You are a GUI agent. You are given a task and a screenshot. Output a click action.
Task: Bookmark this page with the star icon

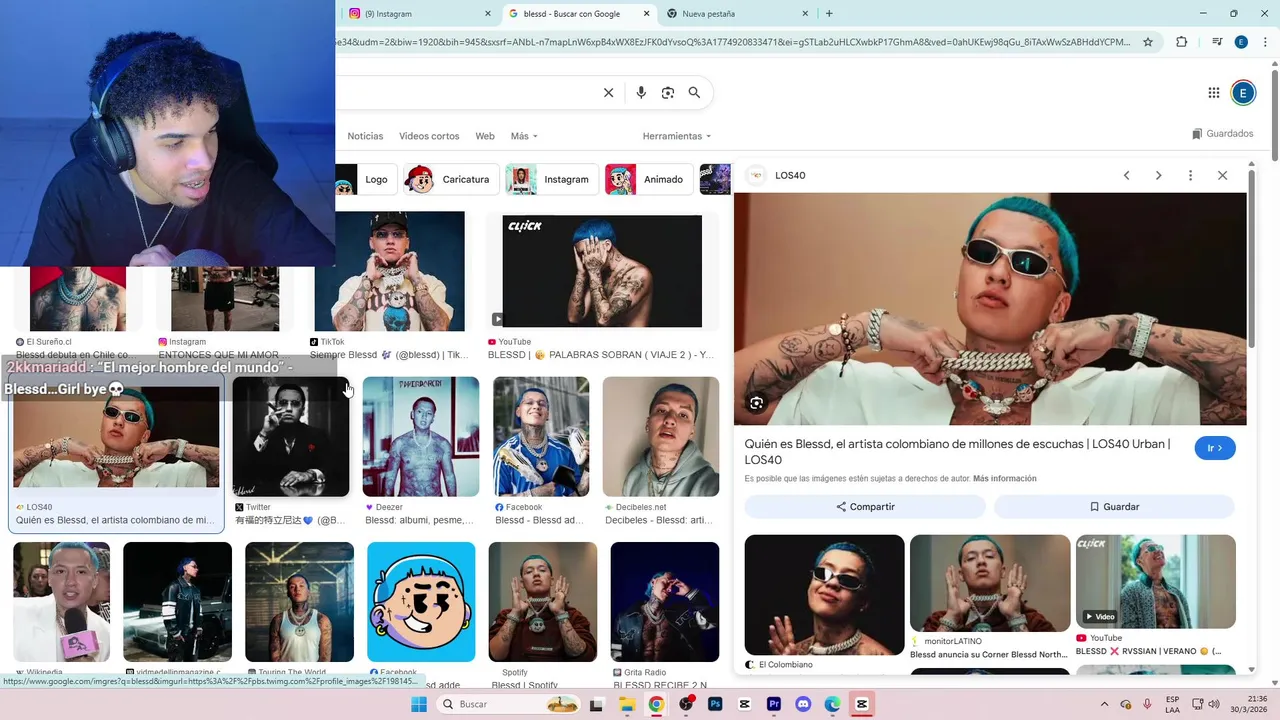point(1148,42)
